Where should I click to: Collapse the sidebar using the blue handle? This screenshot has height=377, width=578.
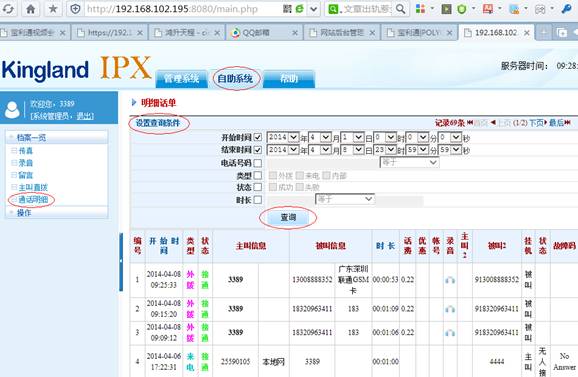point(121,262)
